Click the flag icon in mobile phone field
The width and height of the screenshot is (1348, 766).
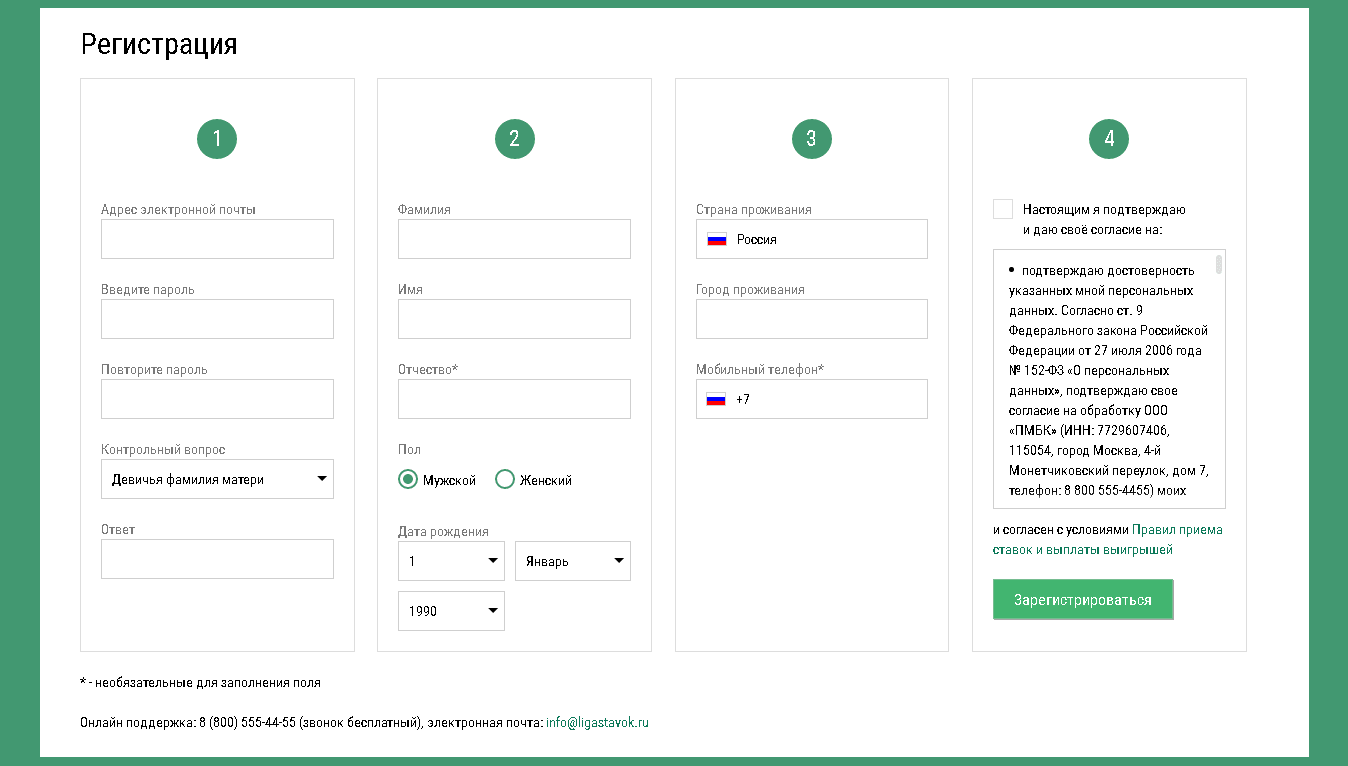pyautogui.click(x=716, y=399)
